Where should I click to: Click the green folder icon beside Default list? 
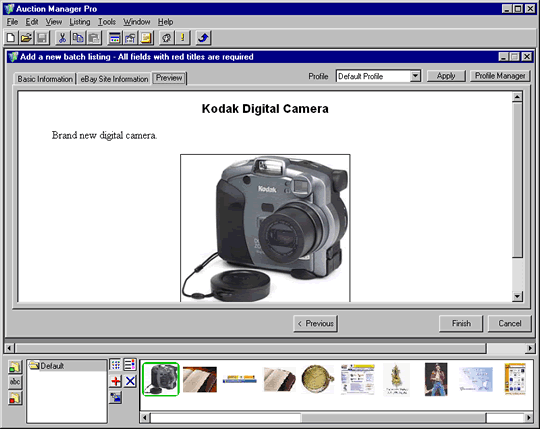[15, 367]
